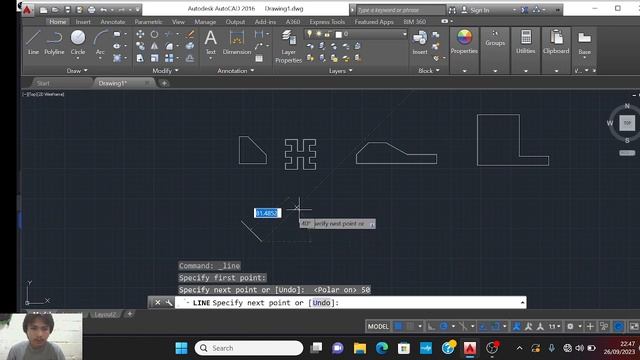The image size is (640, 360).
Task: Expand the Annotation panel
Action: [x=236, y=71]
